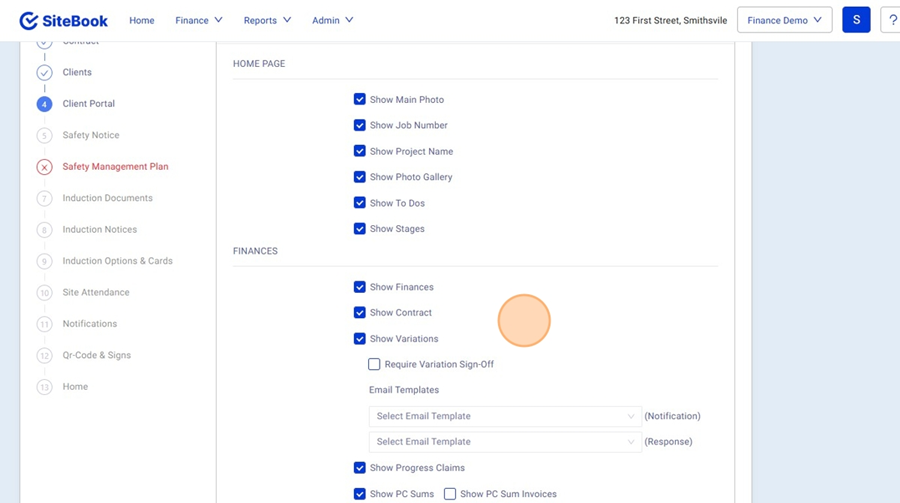Open the help question mark icon

pyautogui.click(x=890, y=20)
